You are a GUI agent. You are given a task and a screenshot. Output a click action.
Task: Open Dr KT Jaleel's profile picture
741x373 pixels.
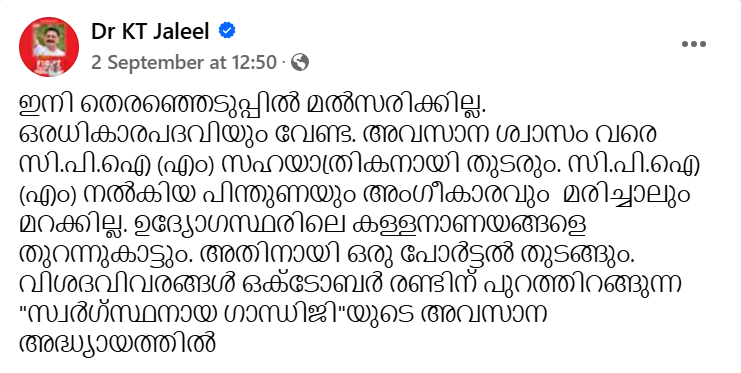(x=49, y=46)
